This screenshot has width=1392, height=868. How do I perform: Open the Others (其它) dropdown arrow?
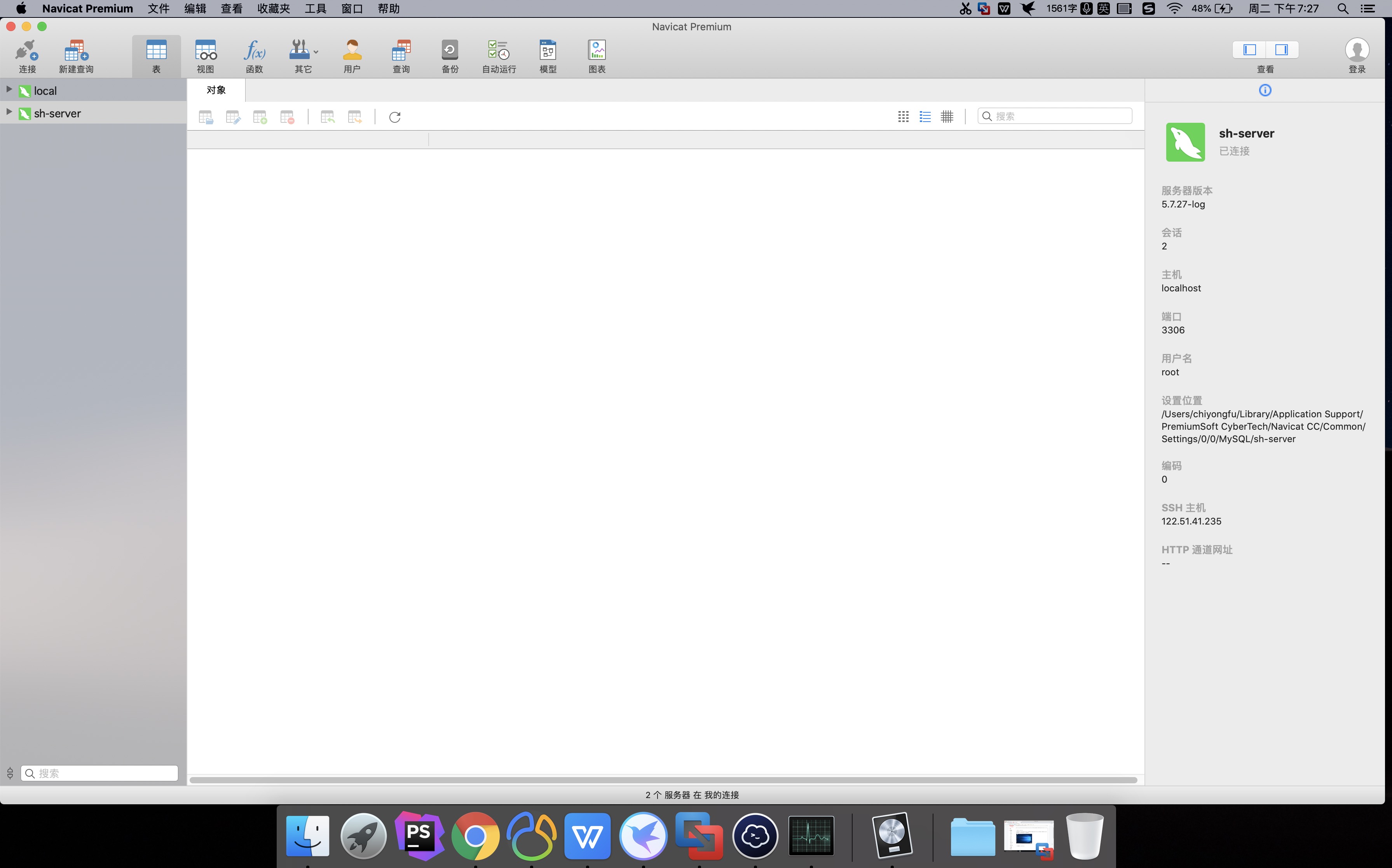coord(316,52)
